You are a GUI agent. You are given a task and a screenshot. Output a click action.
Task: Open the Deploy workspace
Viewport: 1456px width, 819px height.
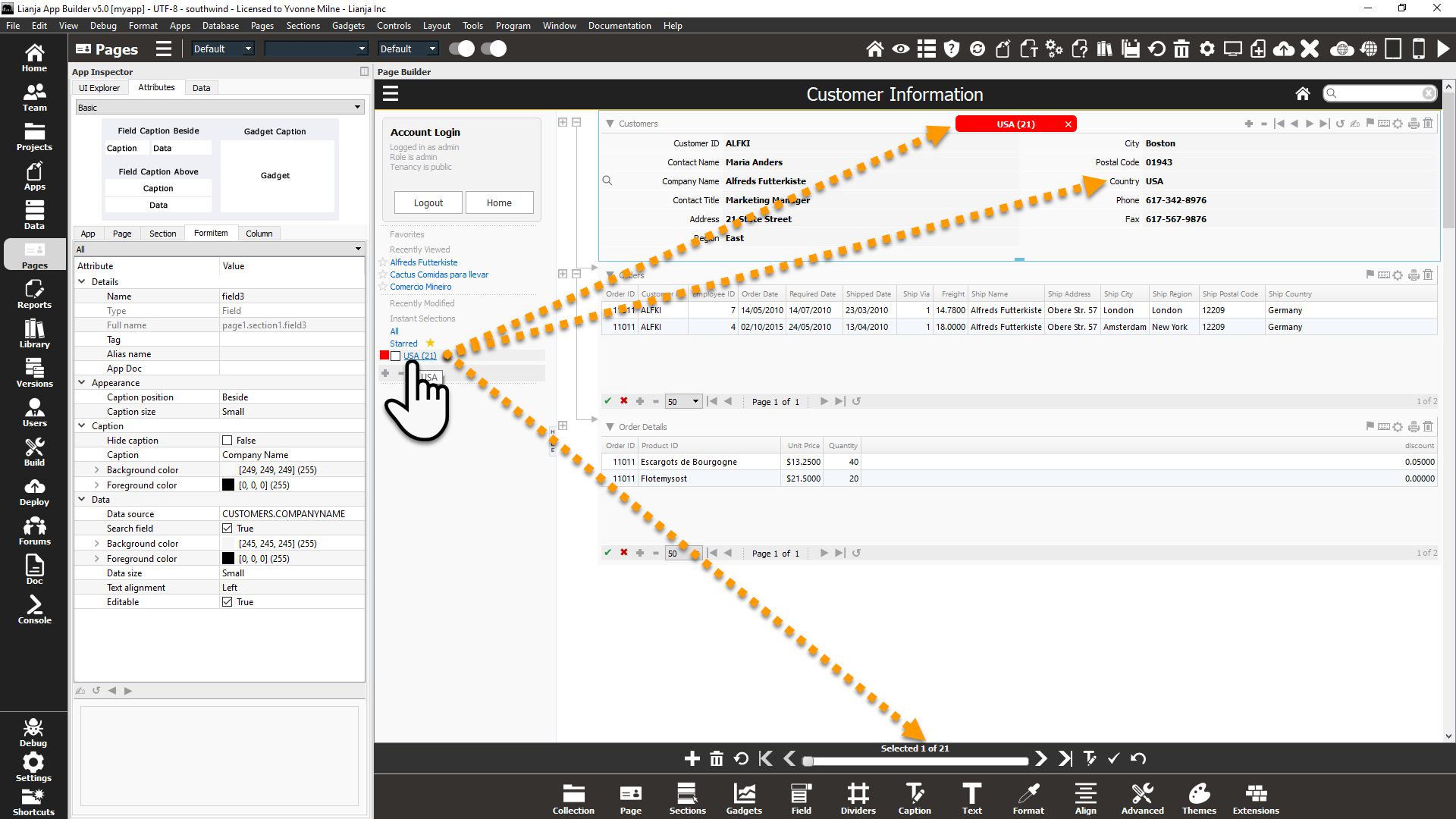[x=34, y=491]
